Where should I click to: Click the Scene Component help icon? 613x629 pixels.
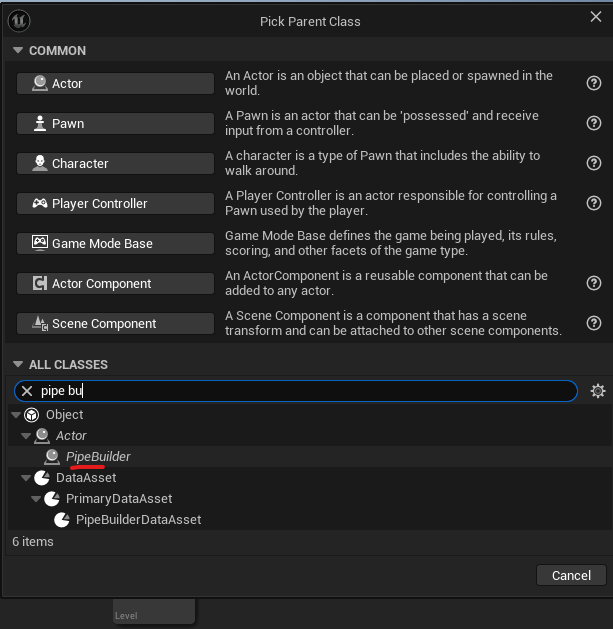[x=593, y=324]
